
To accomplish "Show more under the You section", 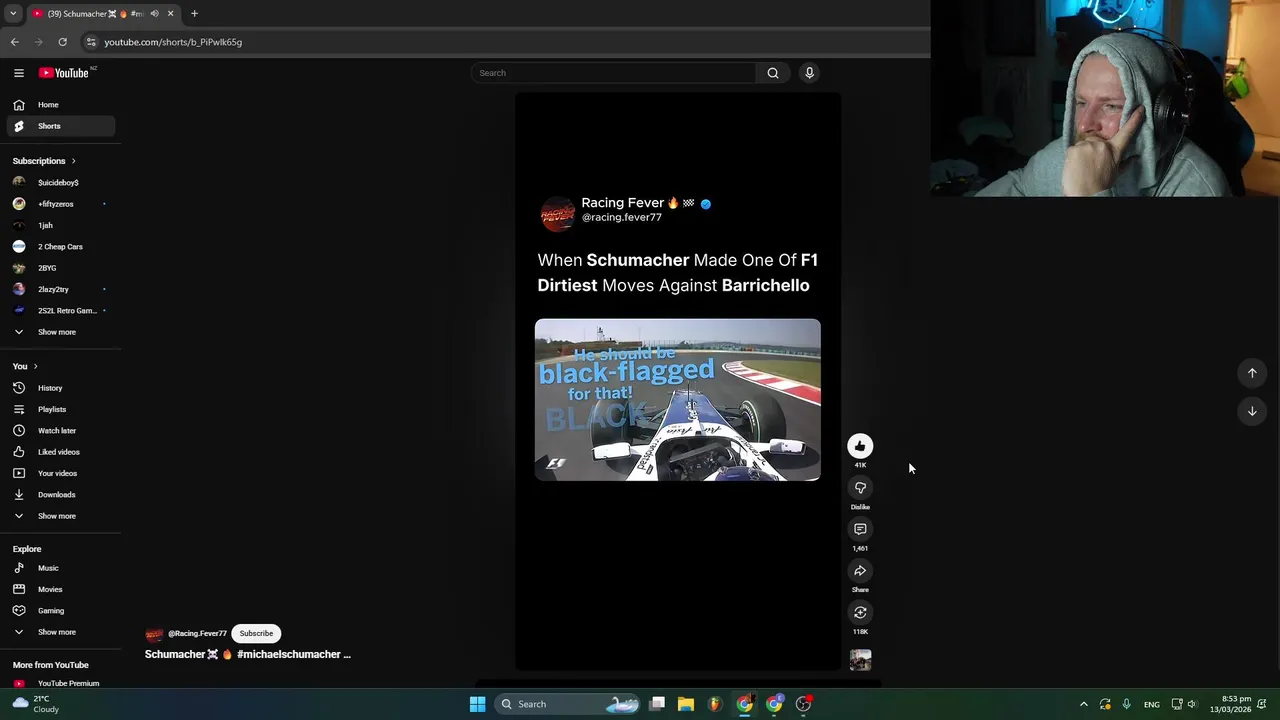I will 60,516.
